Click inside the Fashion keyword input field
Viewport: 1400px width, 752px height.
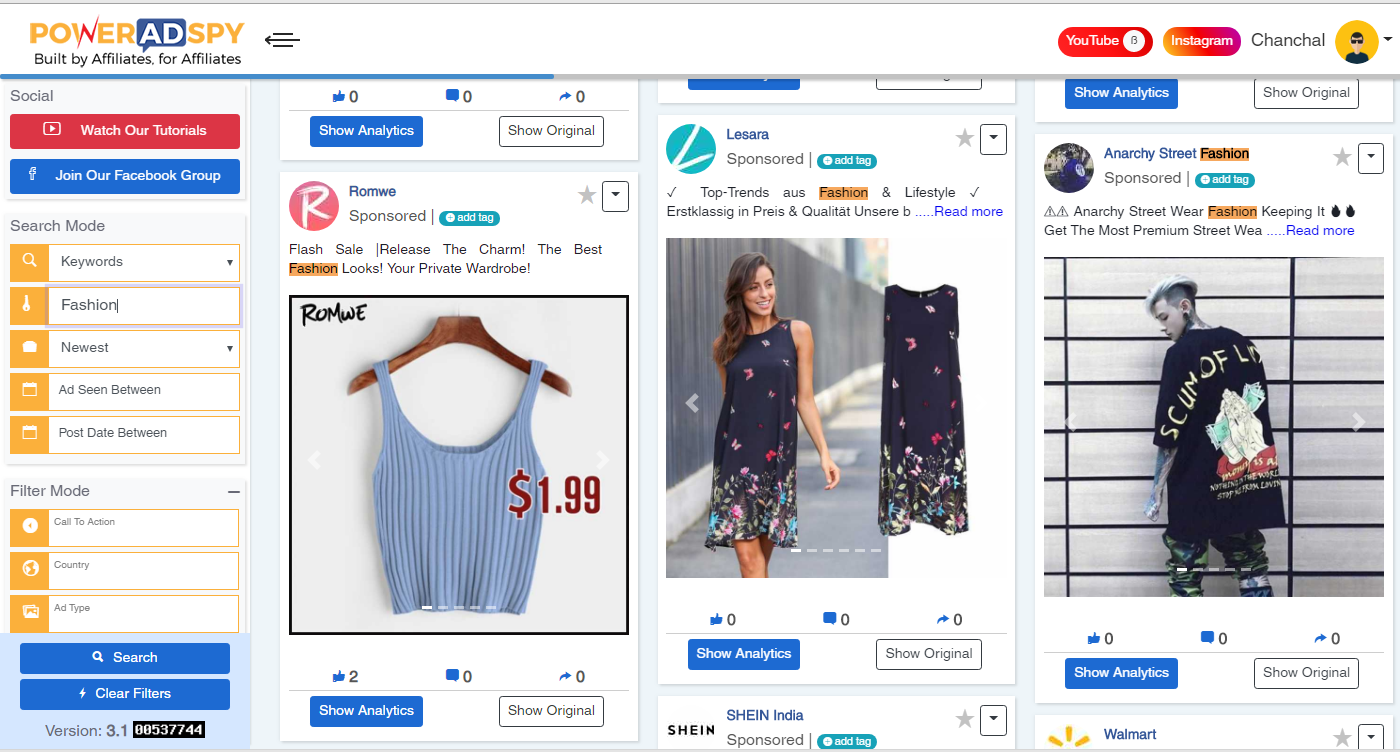[x=143, y=305]
